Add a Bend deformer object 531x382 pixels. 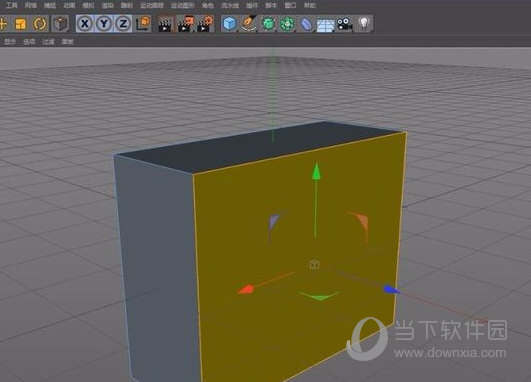click(306, 24)
